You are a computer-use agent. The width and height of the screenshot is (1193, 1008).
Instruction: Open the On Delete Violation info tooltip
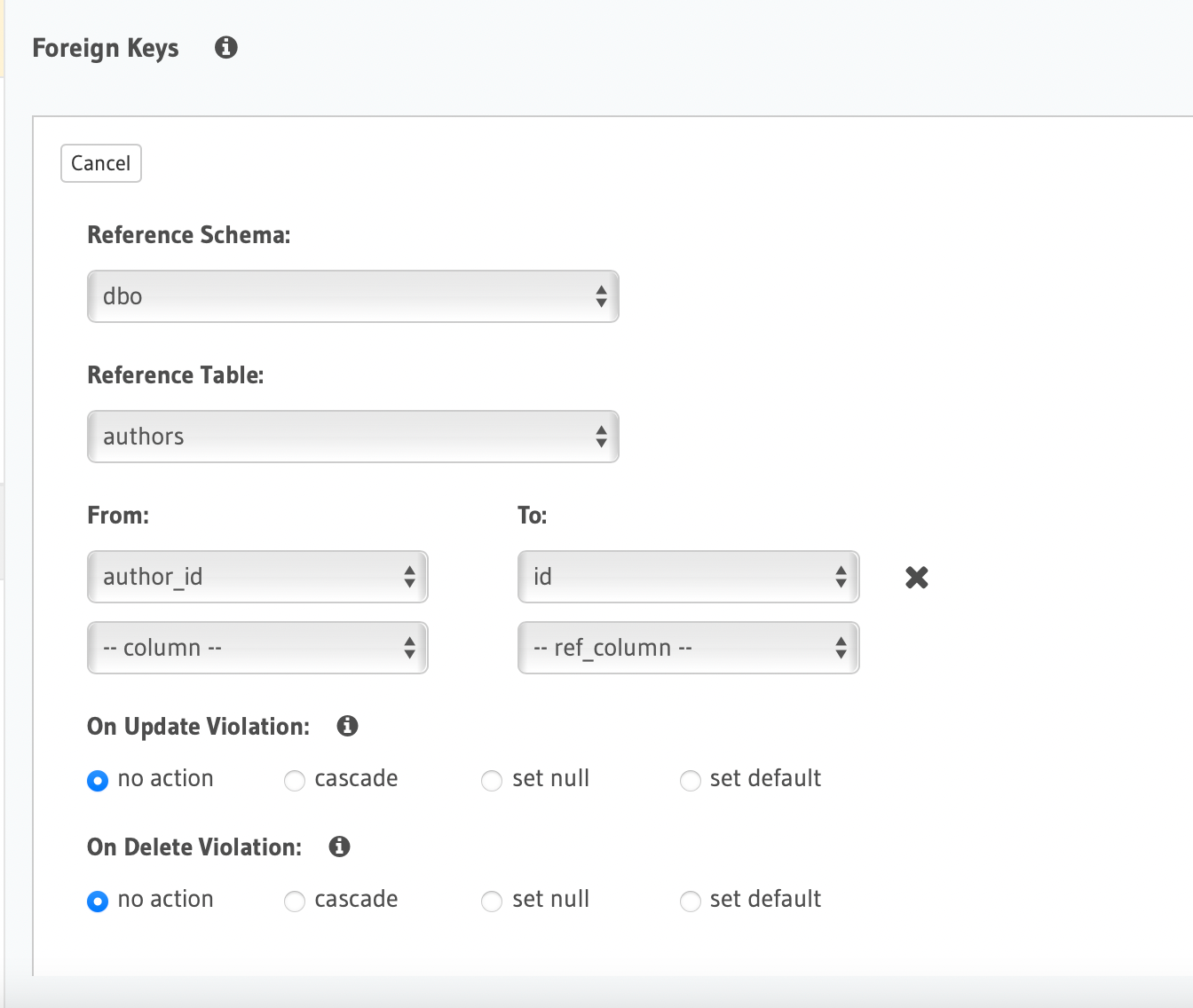click(337, 847)
